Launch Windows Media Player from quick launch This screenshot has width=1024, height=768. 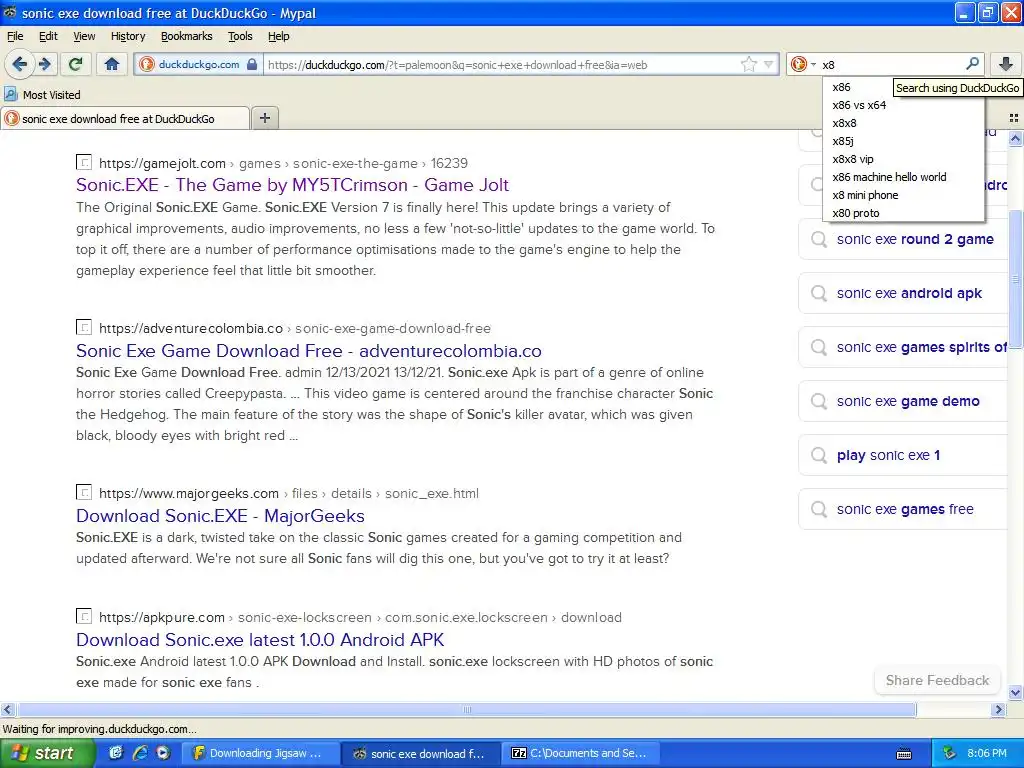163,753
